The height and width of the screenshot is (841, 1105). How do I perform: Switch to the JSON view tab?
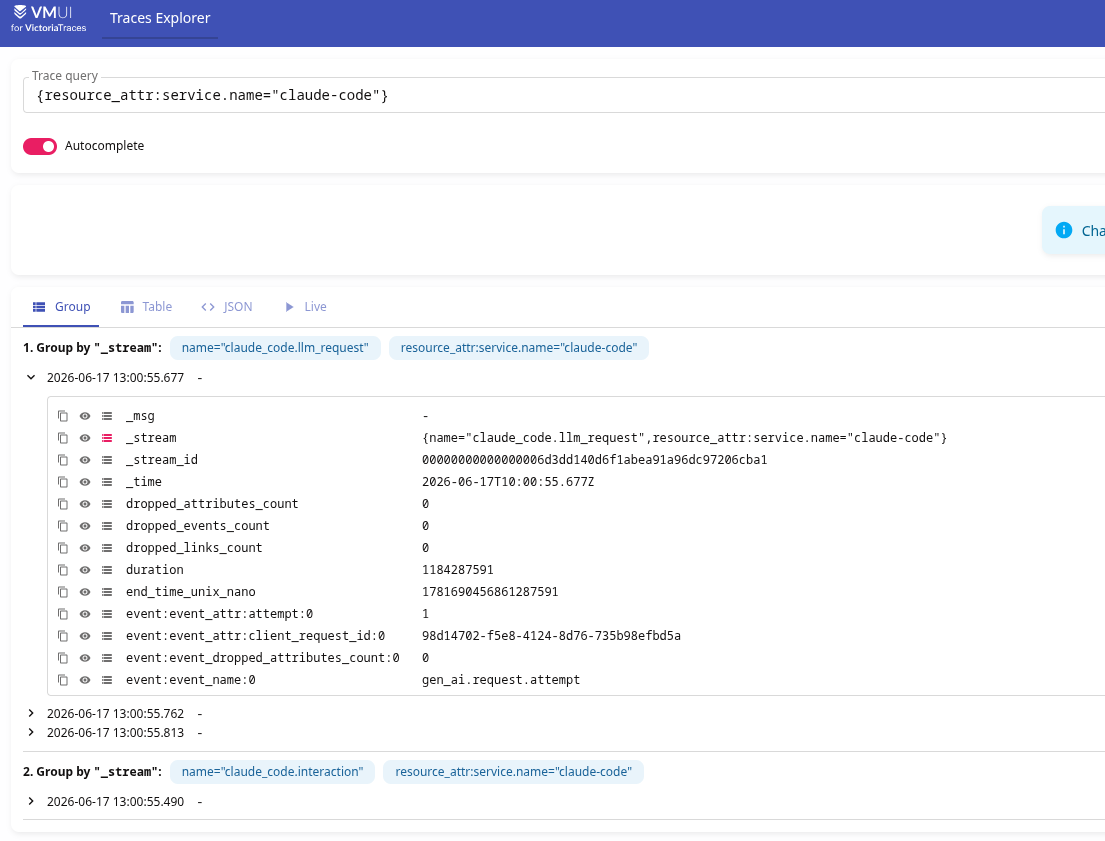pos(227,307)
